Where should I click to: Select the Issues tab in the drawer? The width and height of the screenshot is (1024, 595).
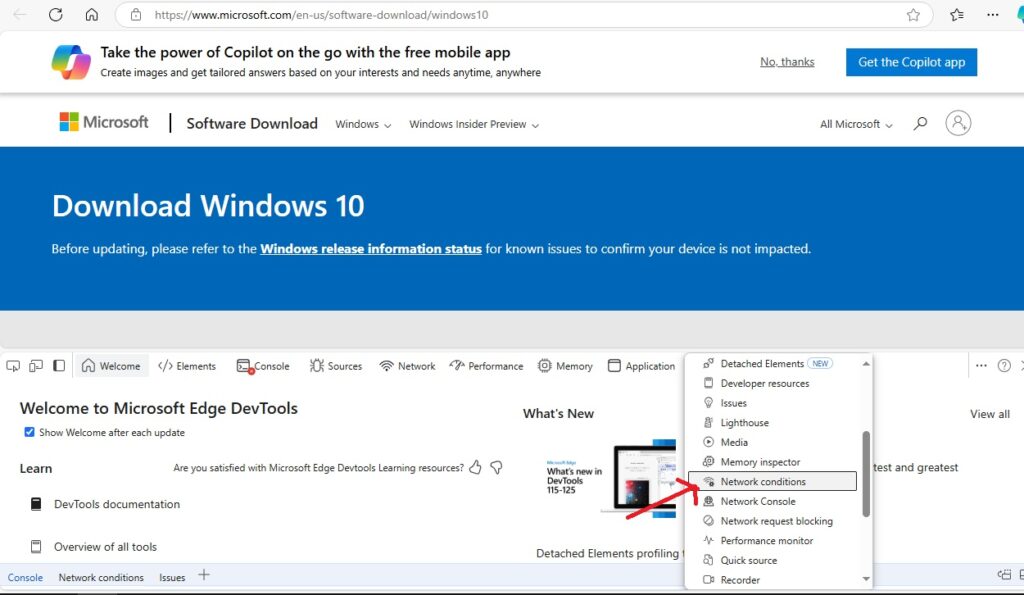point(172,577)
